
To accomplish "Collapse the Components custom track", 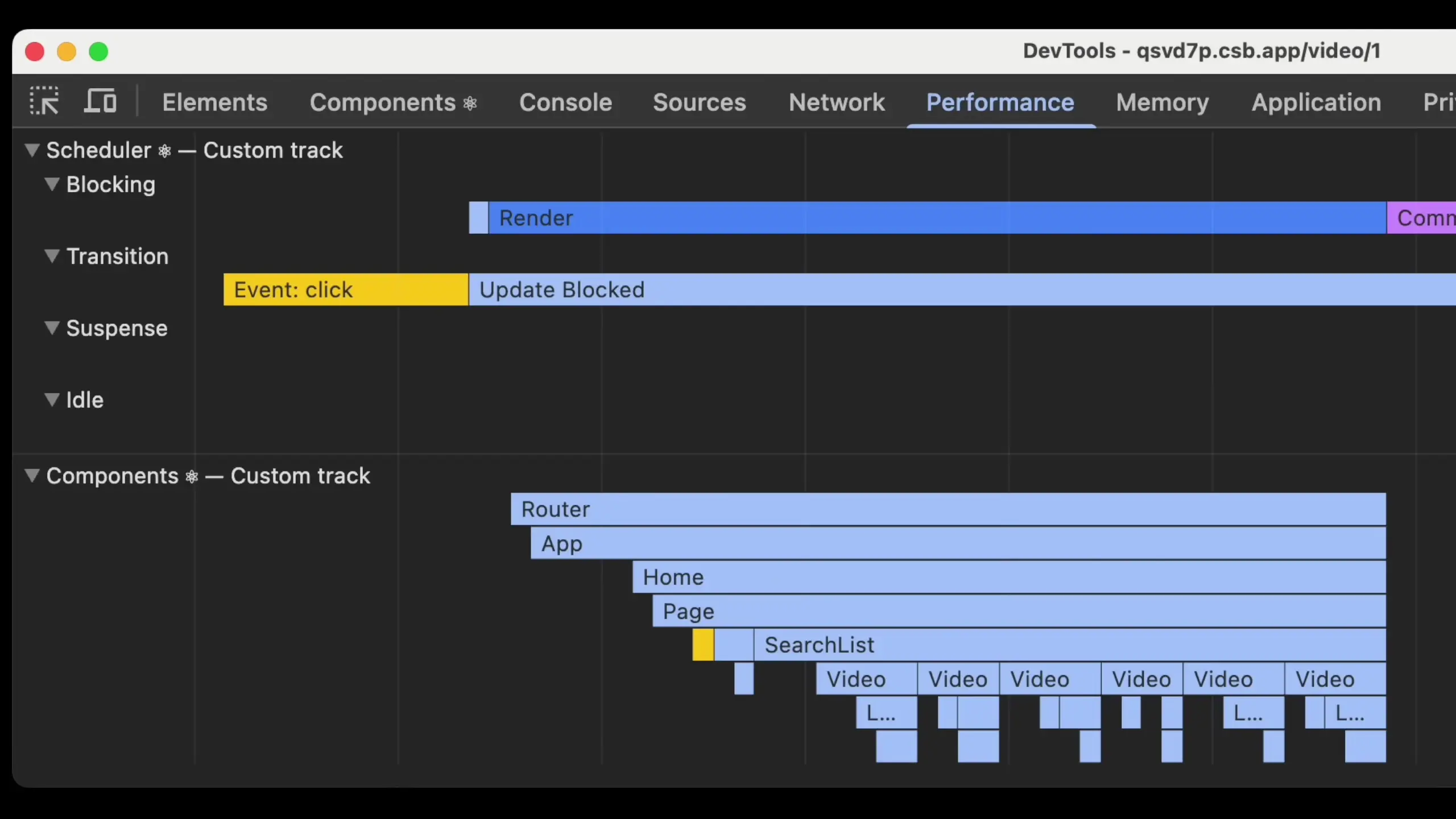I will (32, 475).
